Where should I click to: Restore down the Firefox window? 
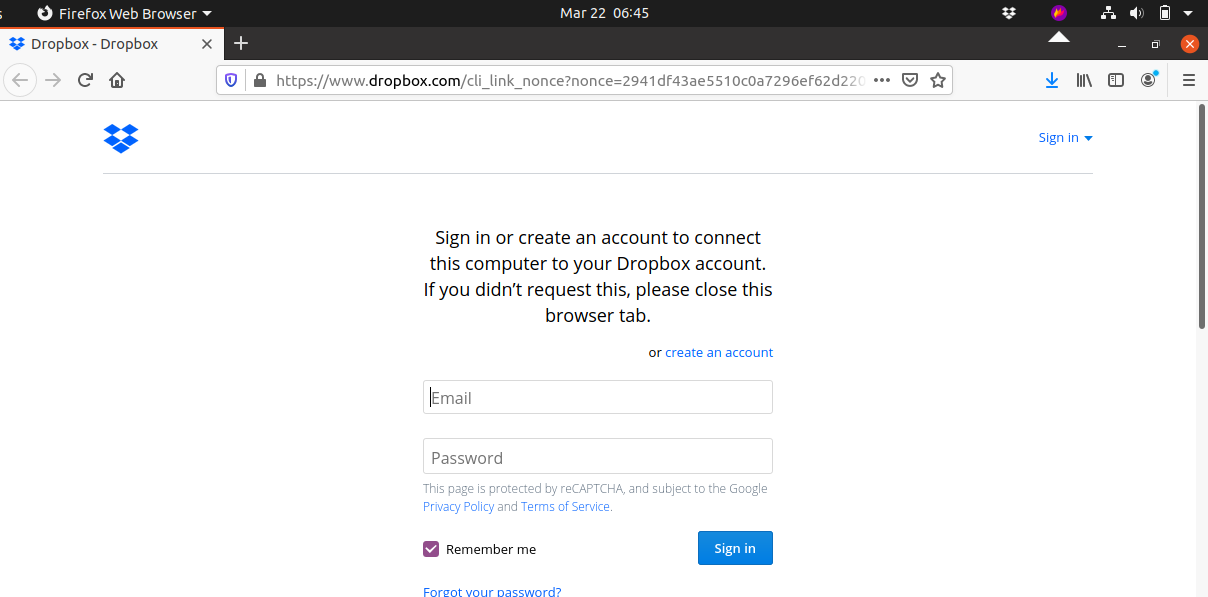point(1156,44)
